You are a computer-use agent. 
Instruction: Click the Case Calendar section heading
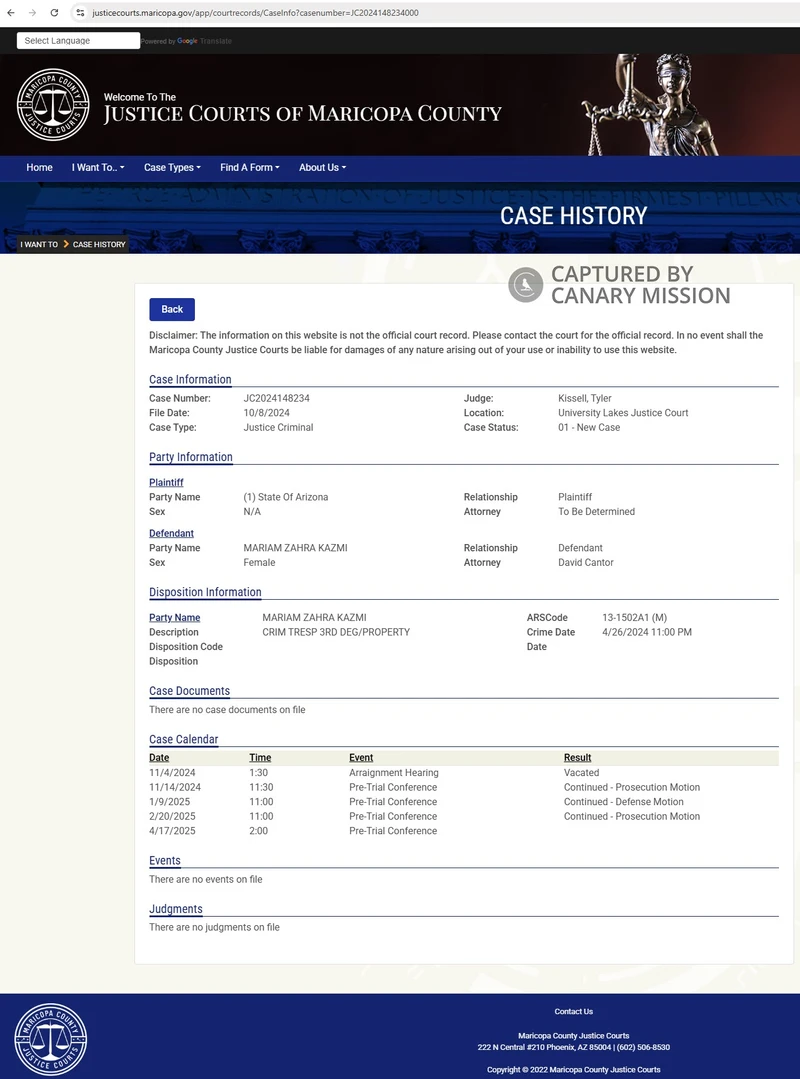coord(184,739)
